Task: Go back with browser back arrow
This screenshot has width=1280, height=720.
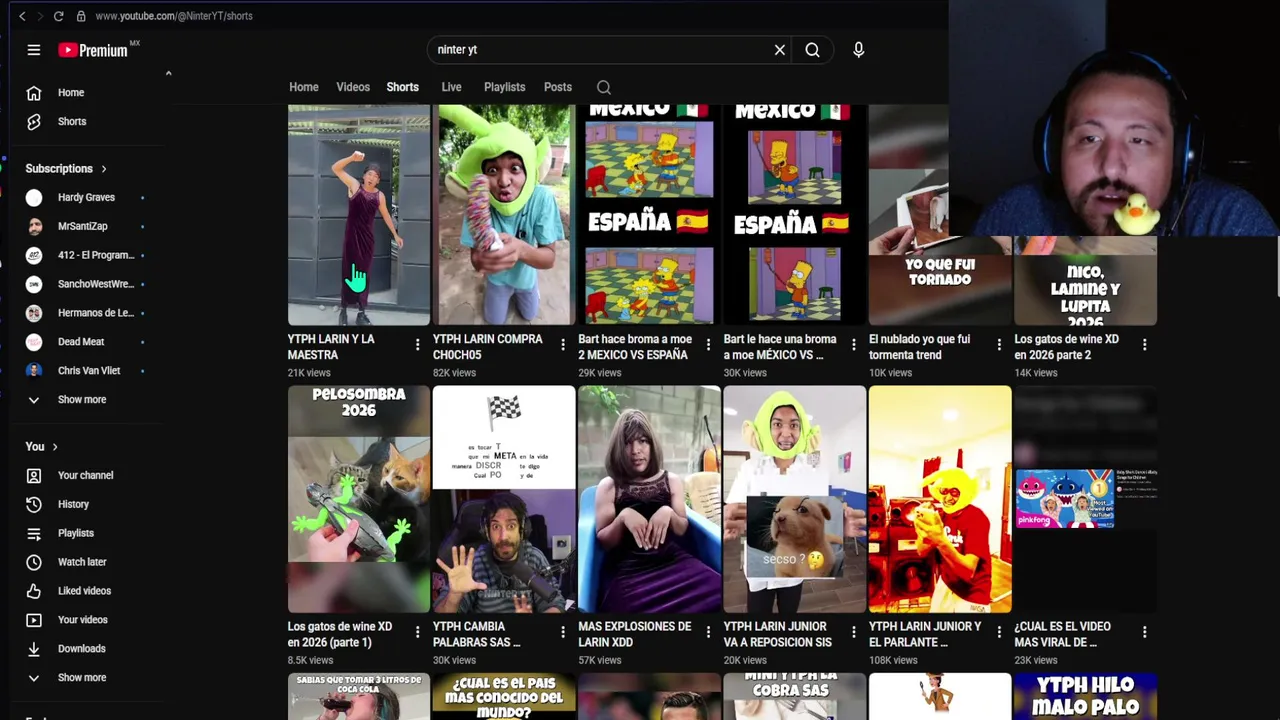Action: click(x=22, y=16)
